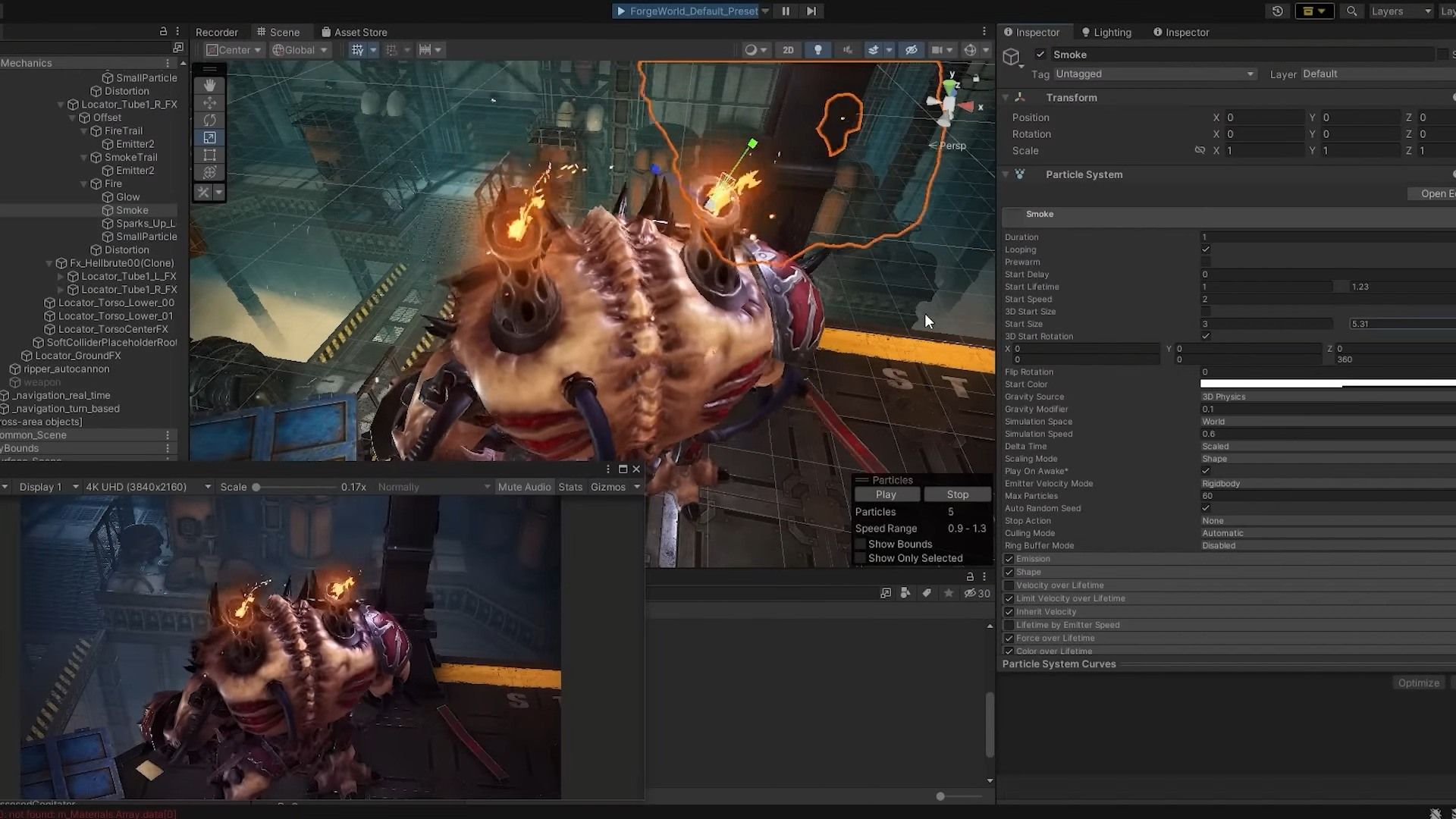Select the Transform tool

(210, 172)
